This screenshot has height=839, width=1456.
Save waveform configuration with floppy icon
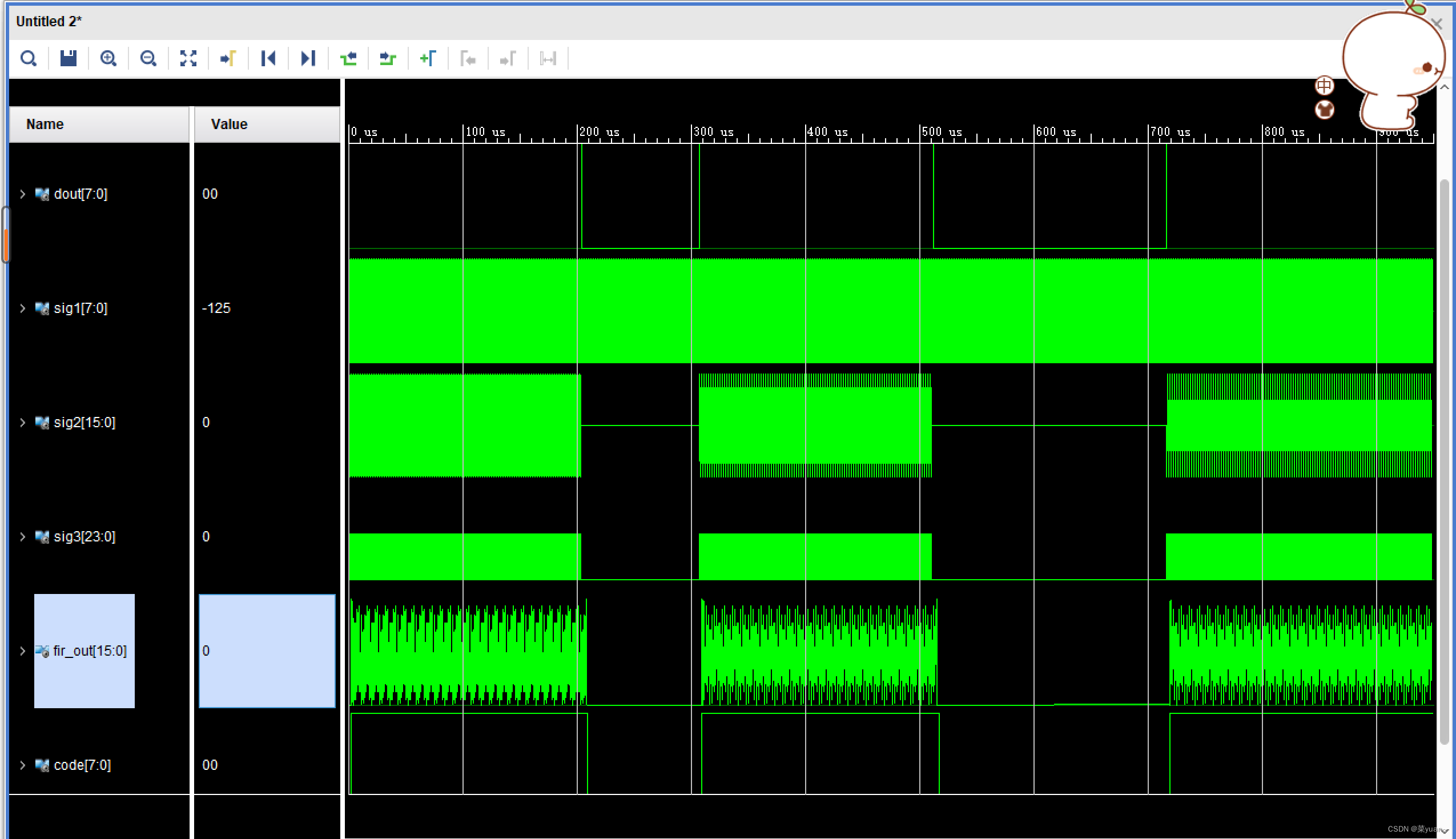pyautogui.click(x=69, y=58)
